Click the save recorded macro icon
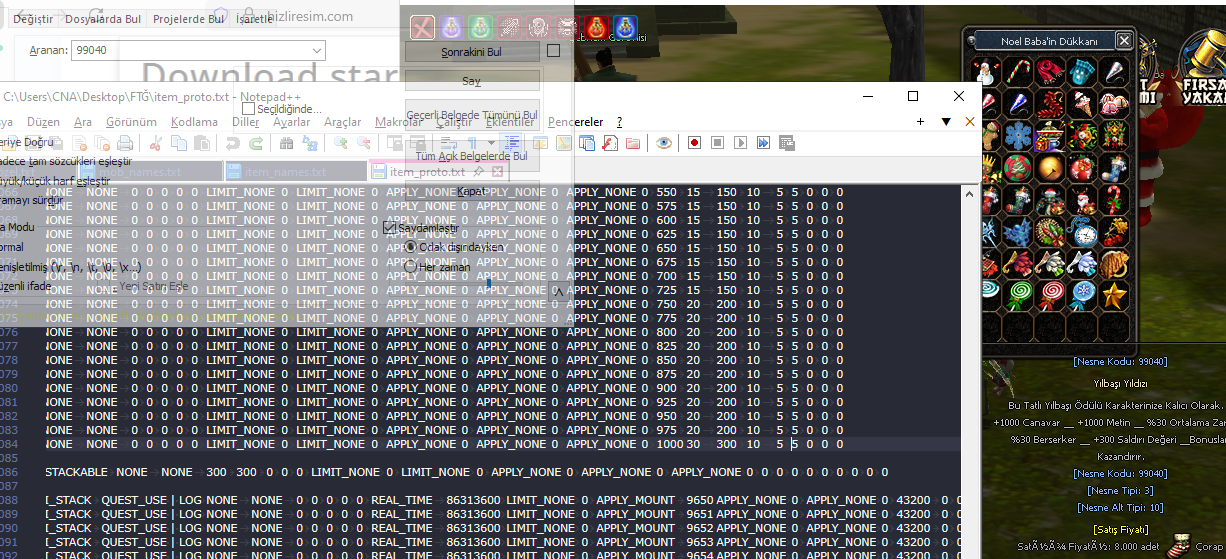Screen dimensions: 1226x559 coord(787,143)
